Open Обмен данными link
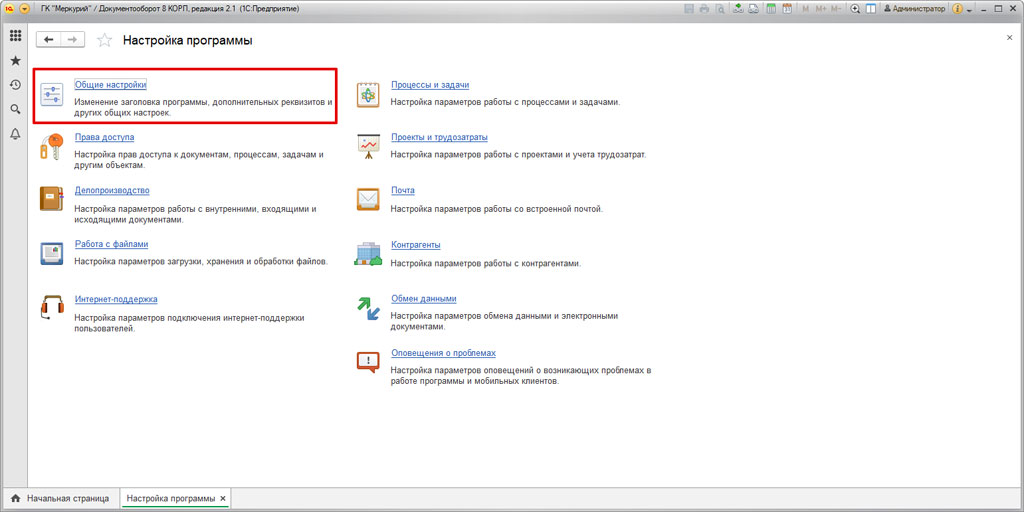The image size is (1024, 512). pyautogui.click(x=423, y=298)
